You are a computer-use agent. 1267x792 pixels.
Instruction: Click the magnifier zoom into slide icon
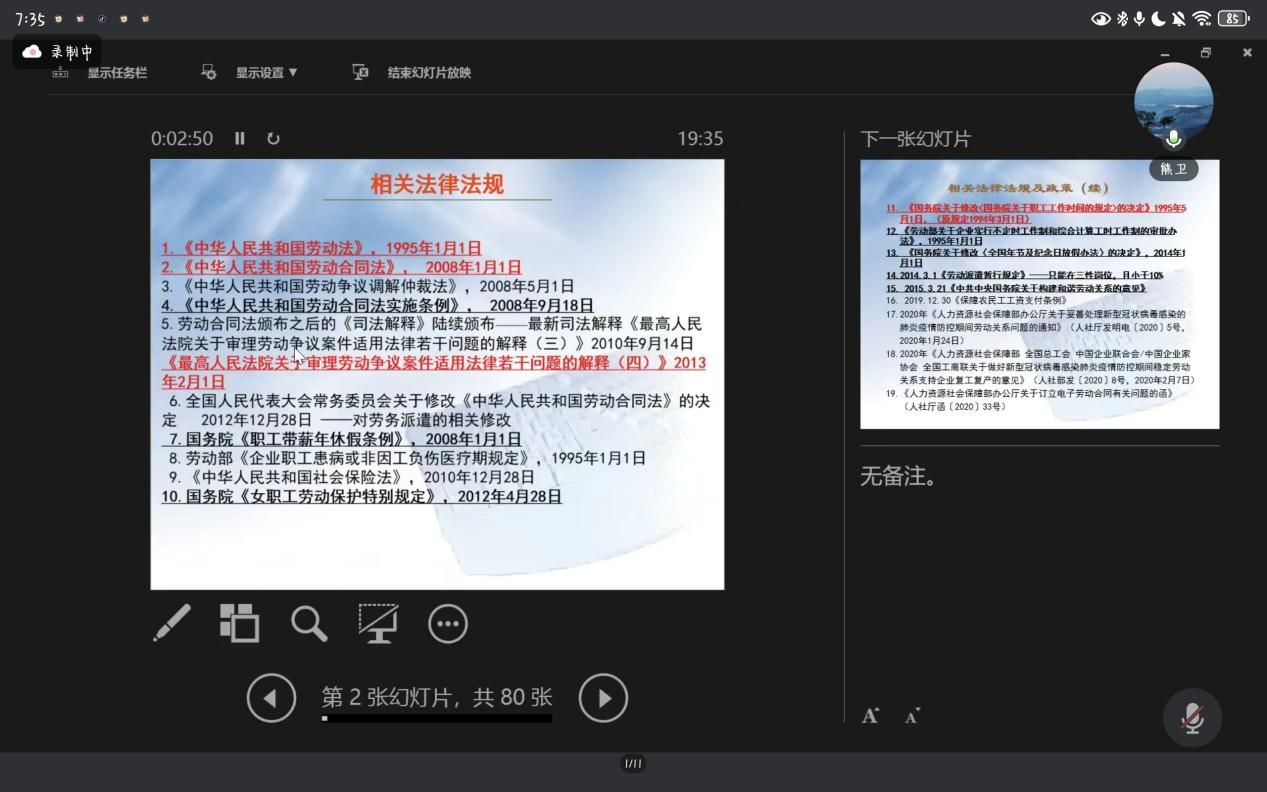(309, 623)
